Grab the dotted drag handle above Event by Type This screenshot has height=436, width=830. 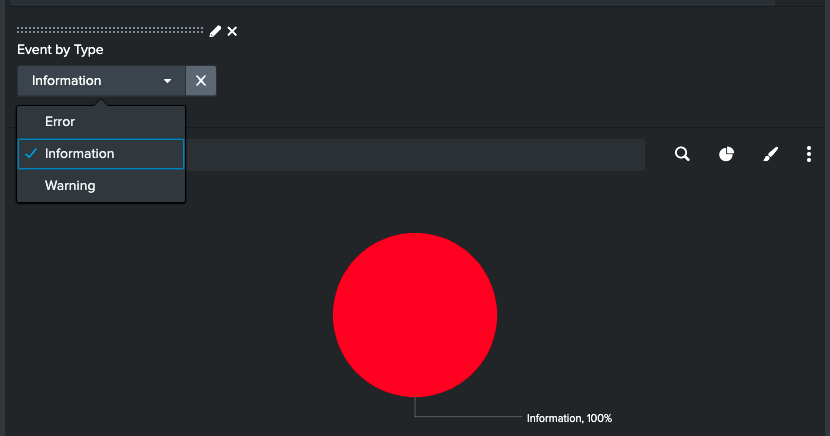coord(110,30)
